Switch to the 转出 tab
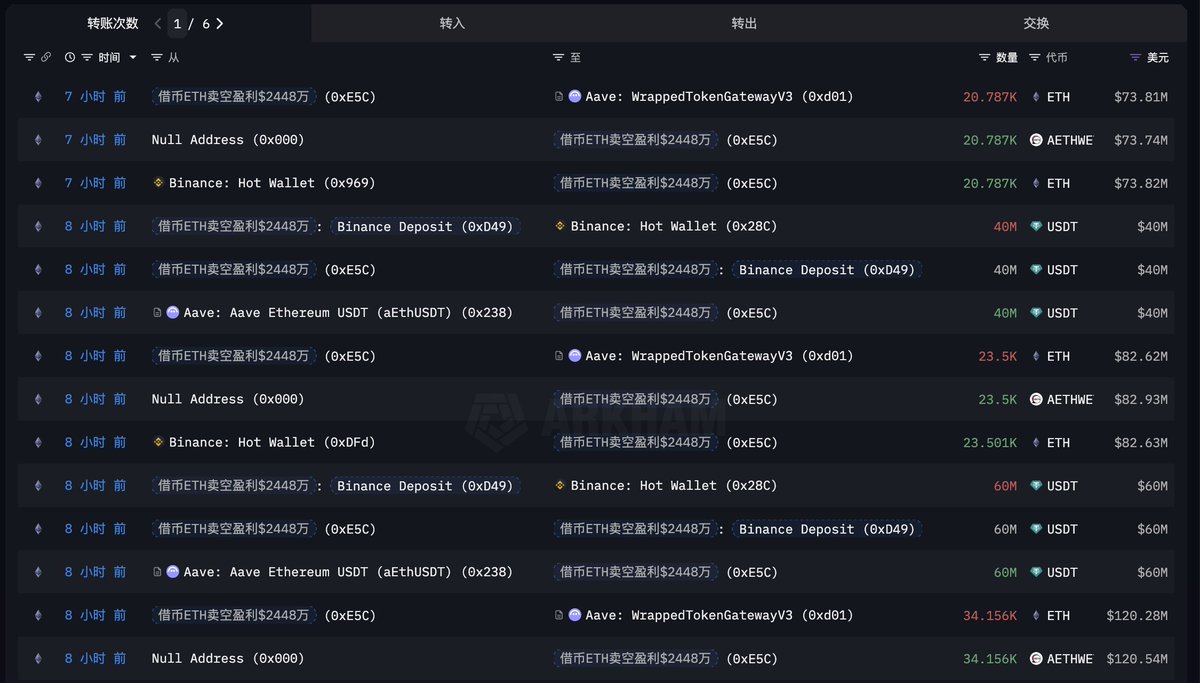 [744, 23]
